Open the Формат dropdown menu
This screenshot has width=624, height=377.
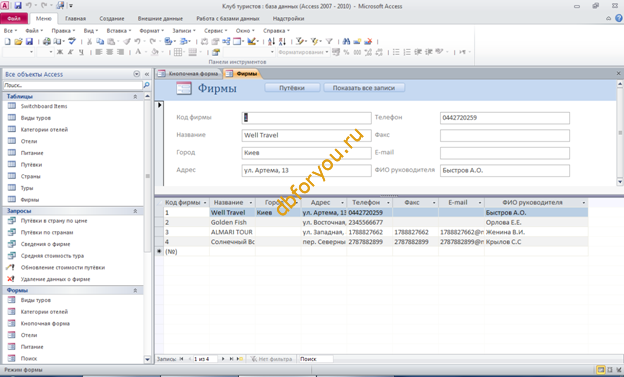[x=152, y=31]
